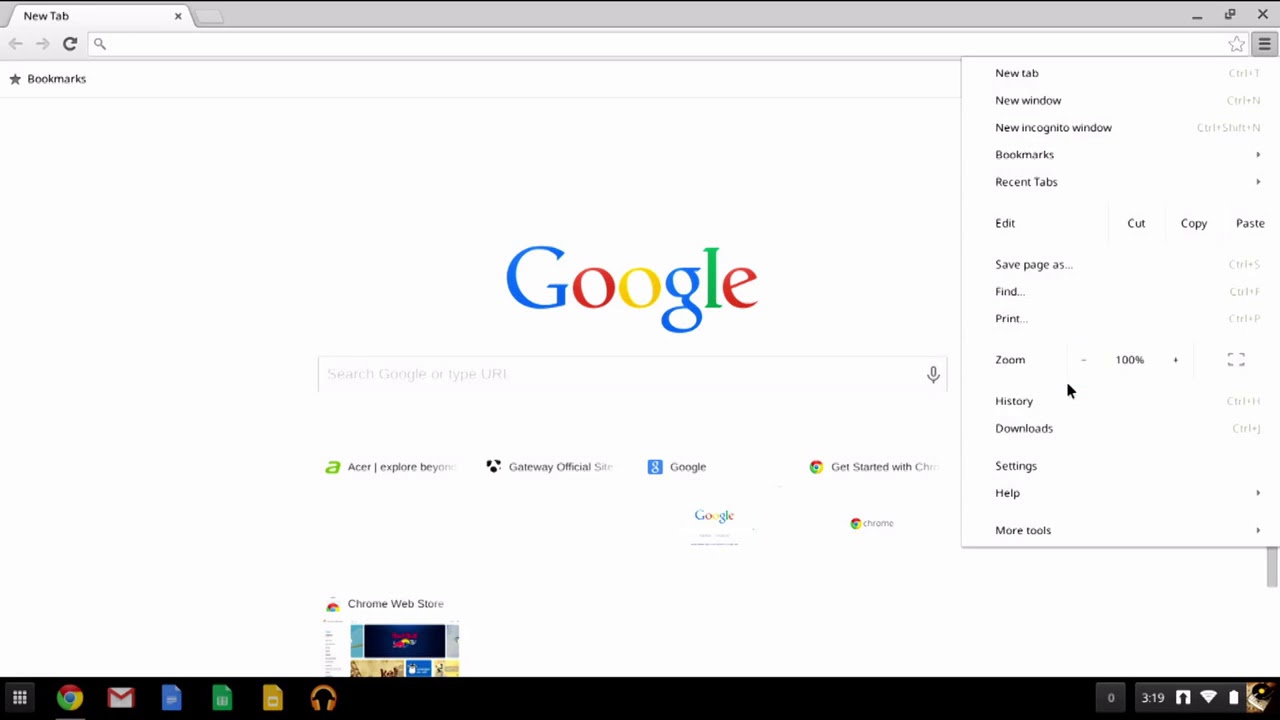1280x720 pixels.
Task: Open the Google most-visited shortcut
Action: tap(677, 467)
